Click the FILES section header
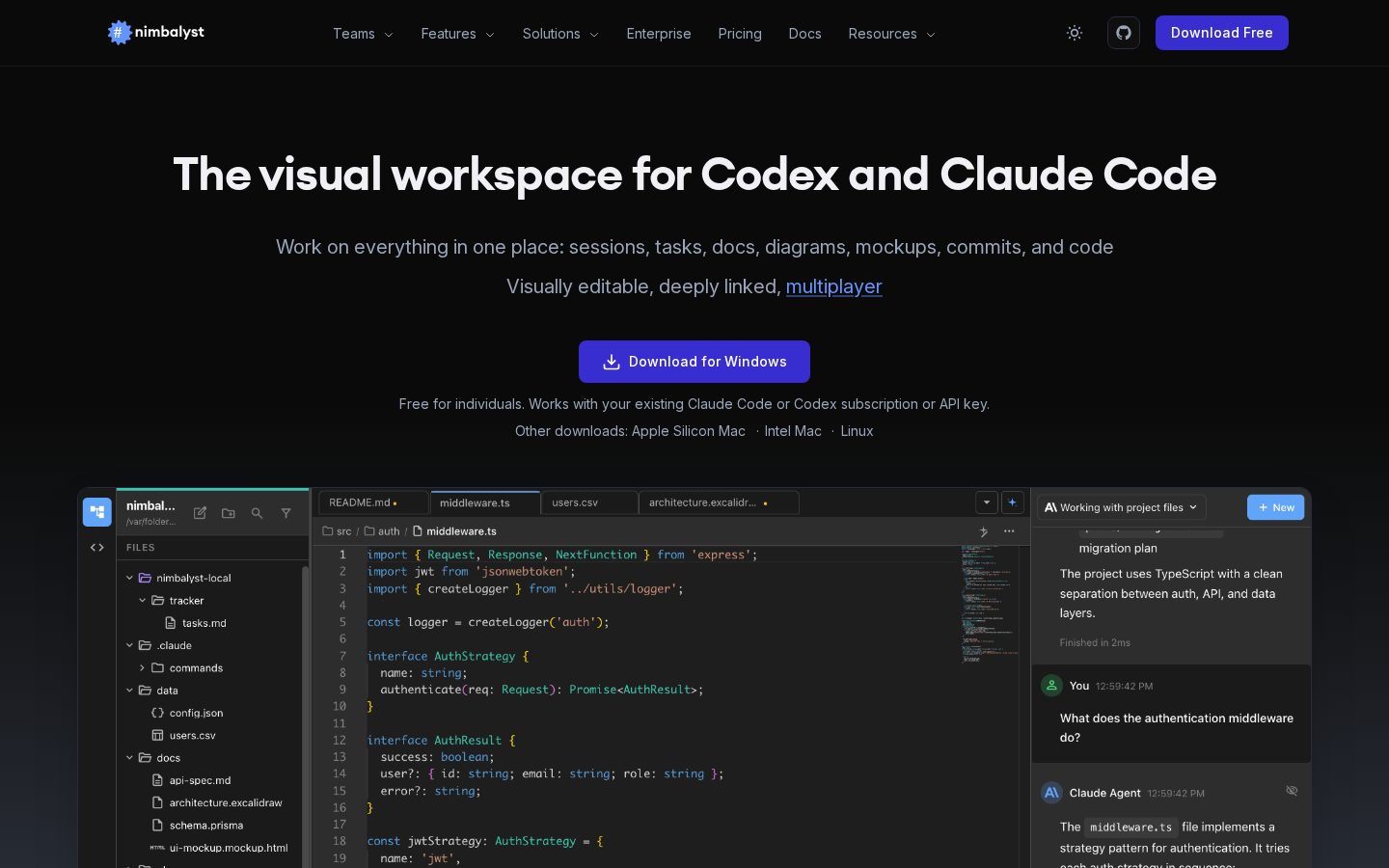This screenshot has width=1389, height=868. point(141,548)
